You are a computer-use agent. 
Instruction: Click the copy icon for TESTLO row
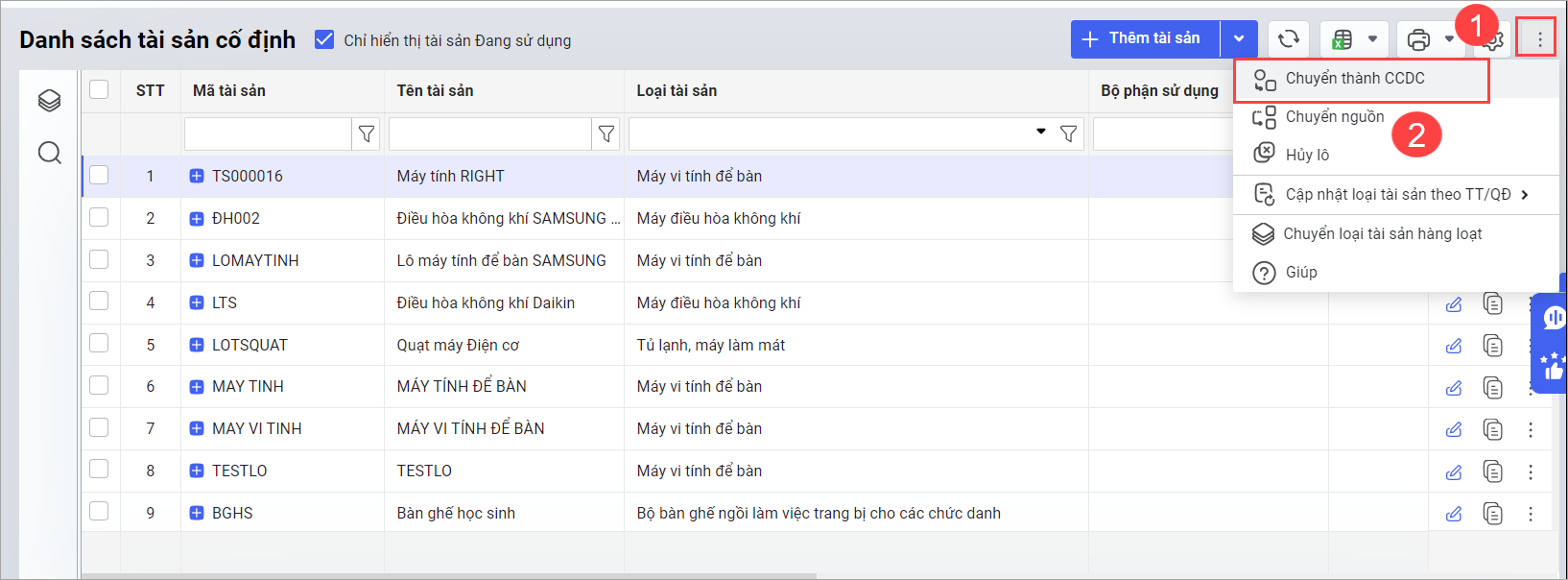(x=1492, y=471)
